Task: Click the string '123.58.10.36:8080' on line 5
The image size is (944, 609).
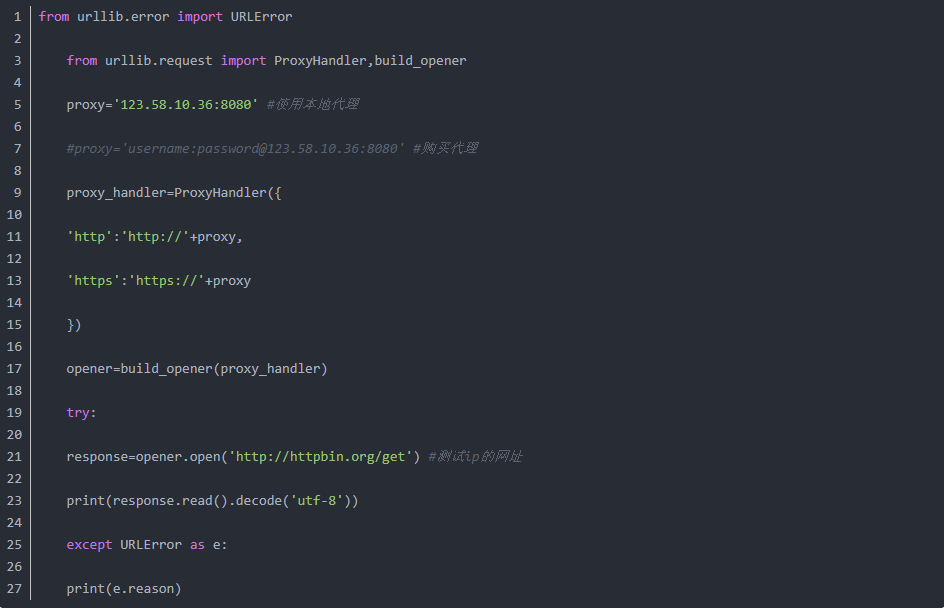Action: pyautogui.click(x=185, y=105)
